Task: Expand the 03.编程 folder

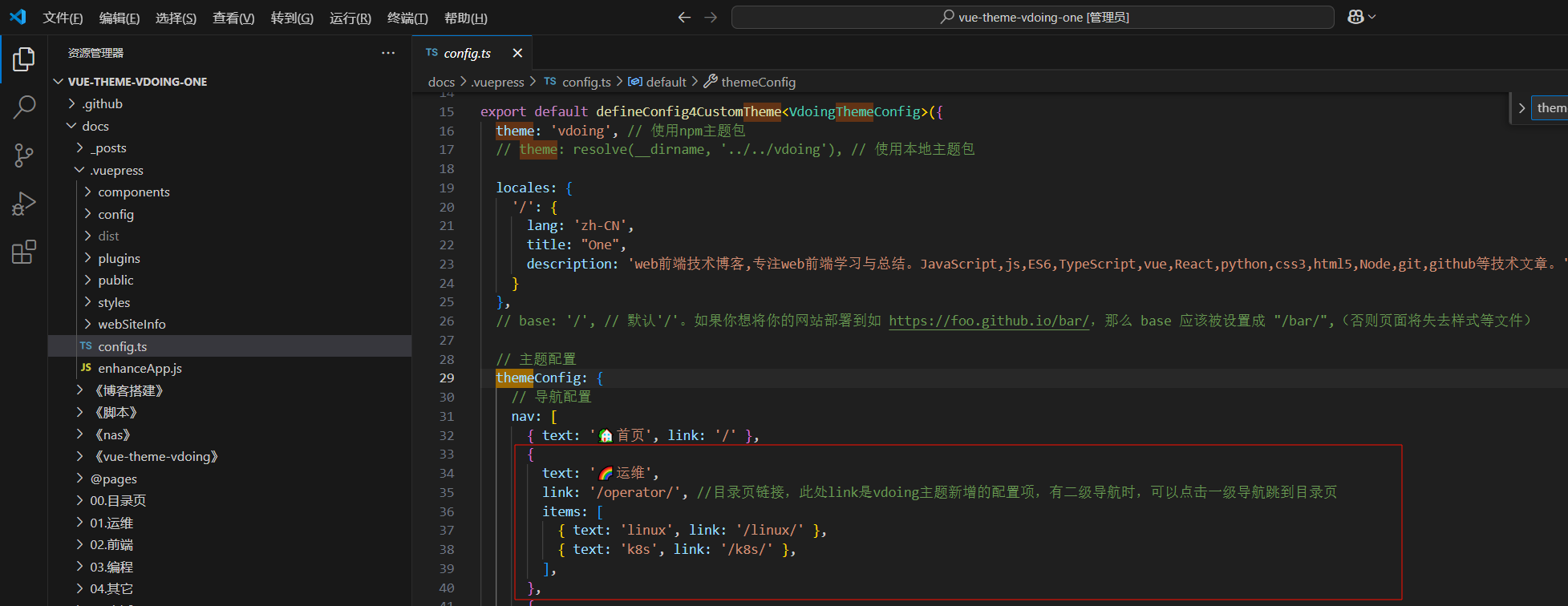Action: pos(229,567)
